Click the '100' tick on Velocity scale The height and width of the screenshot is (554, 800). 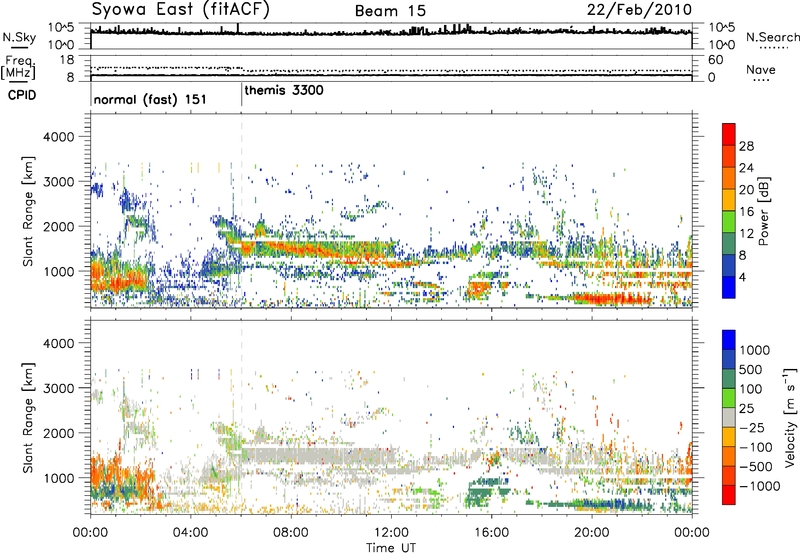pos(751,389)
